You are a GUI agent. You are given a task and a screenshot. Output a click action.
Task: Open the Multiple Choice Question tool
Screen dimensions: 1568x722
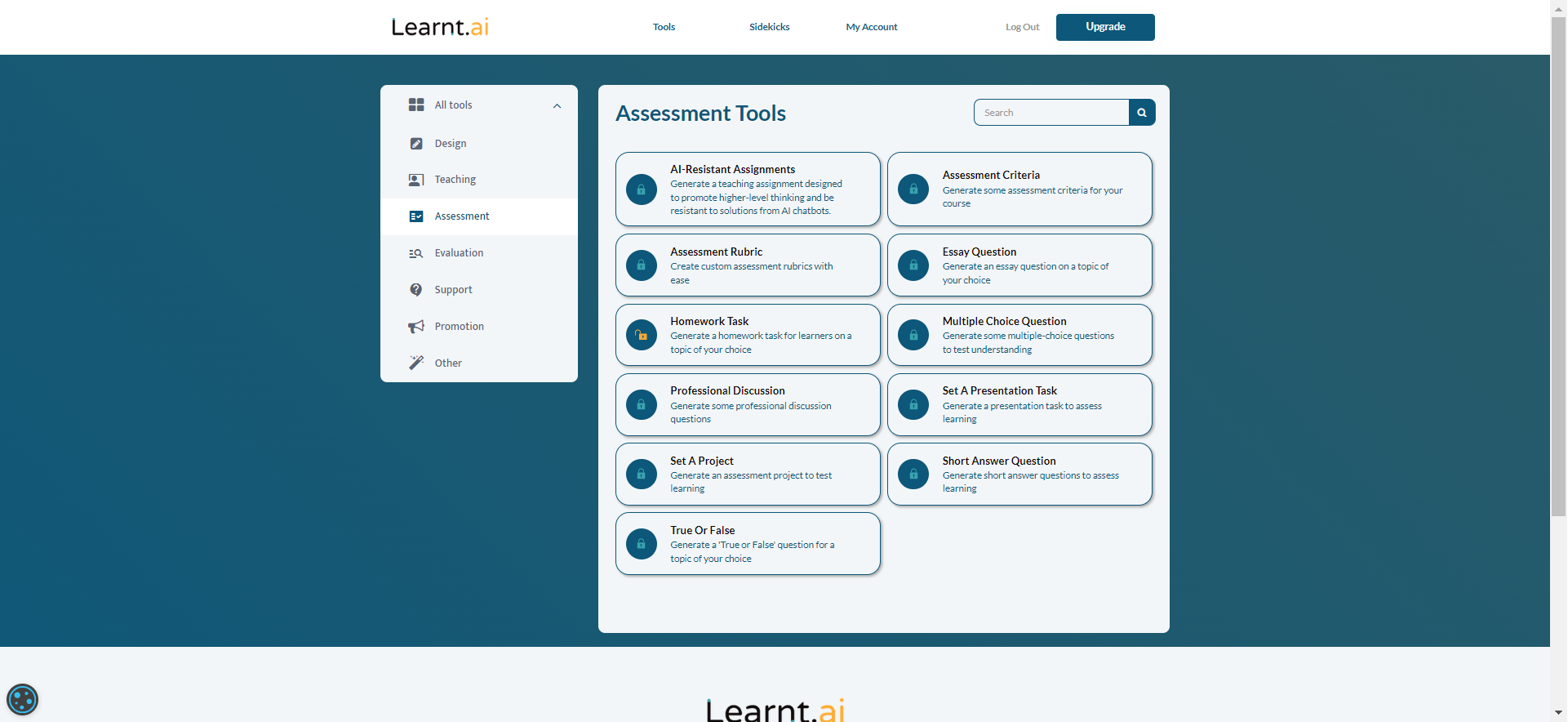[x=1019, y=335]
